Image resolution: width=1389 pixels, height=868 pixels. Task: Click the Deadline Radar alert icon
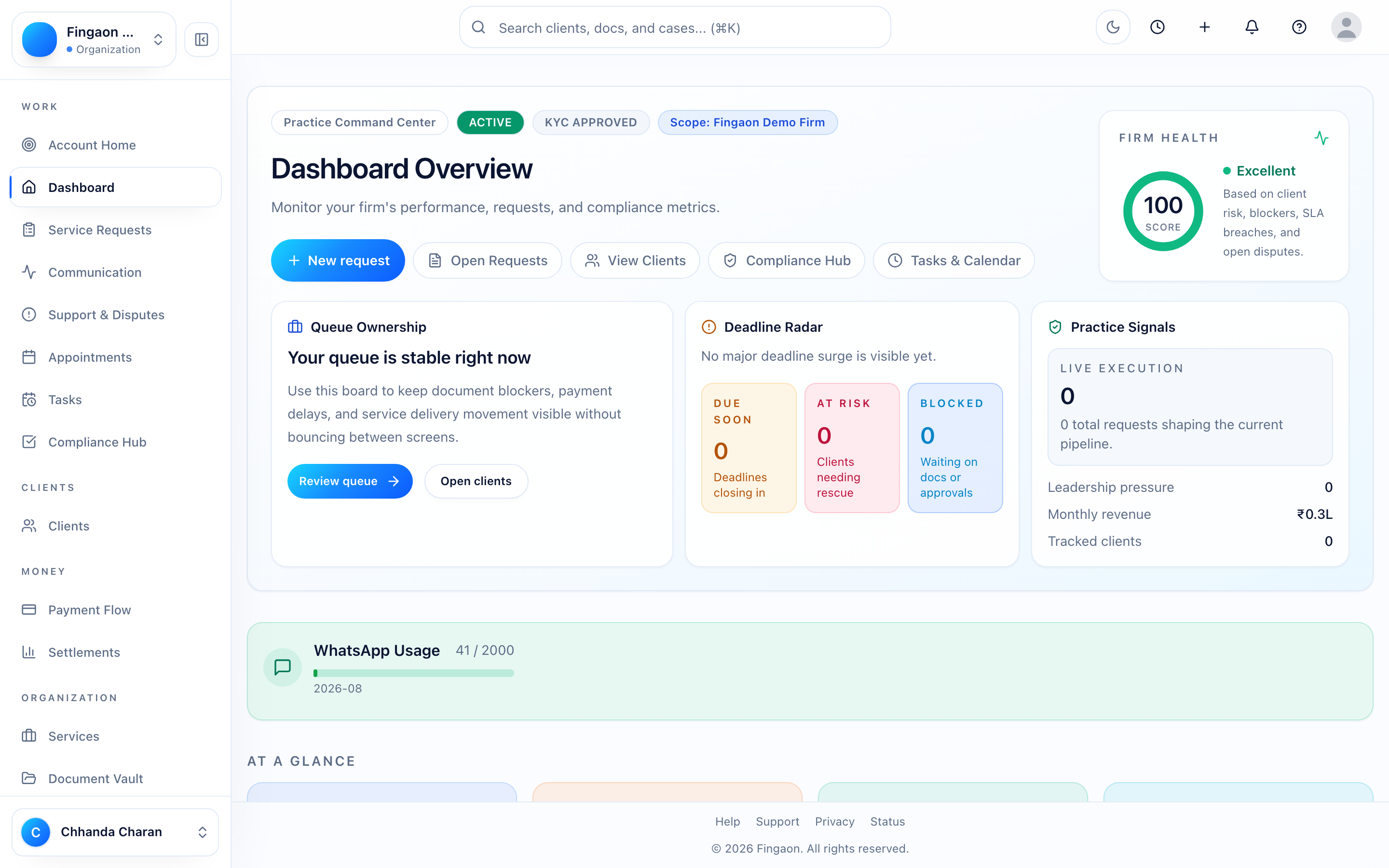(709, 326)
